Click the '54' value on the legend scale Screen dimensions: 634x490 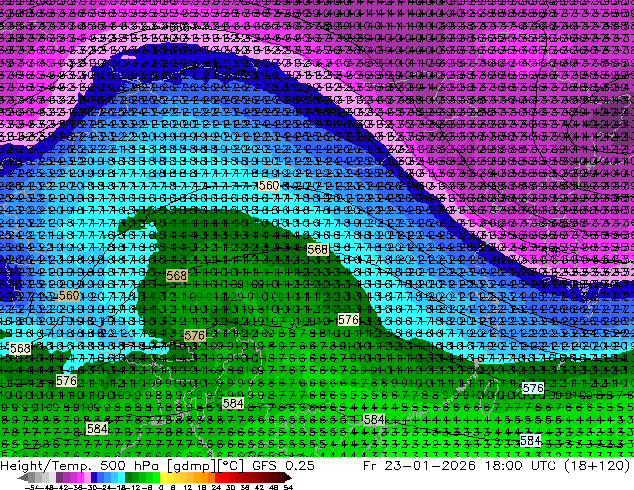[288, 487]
